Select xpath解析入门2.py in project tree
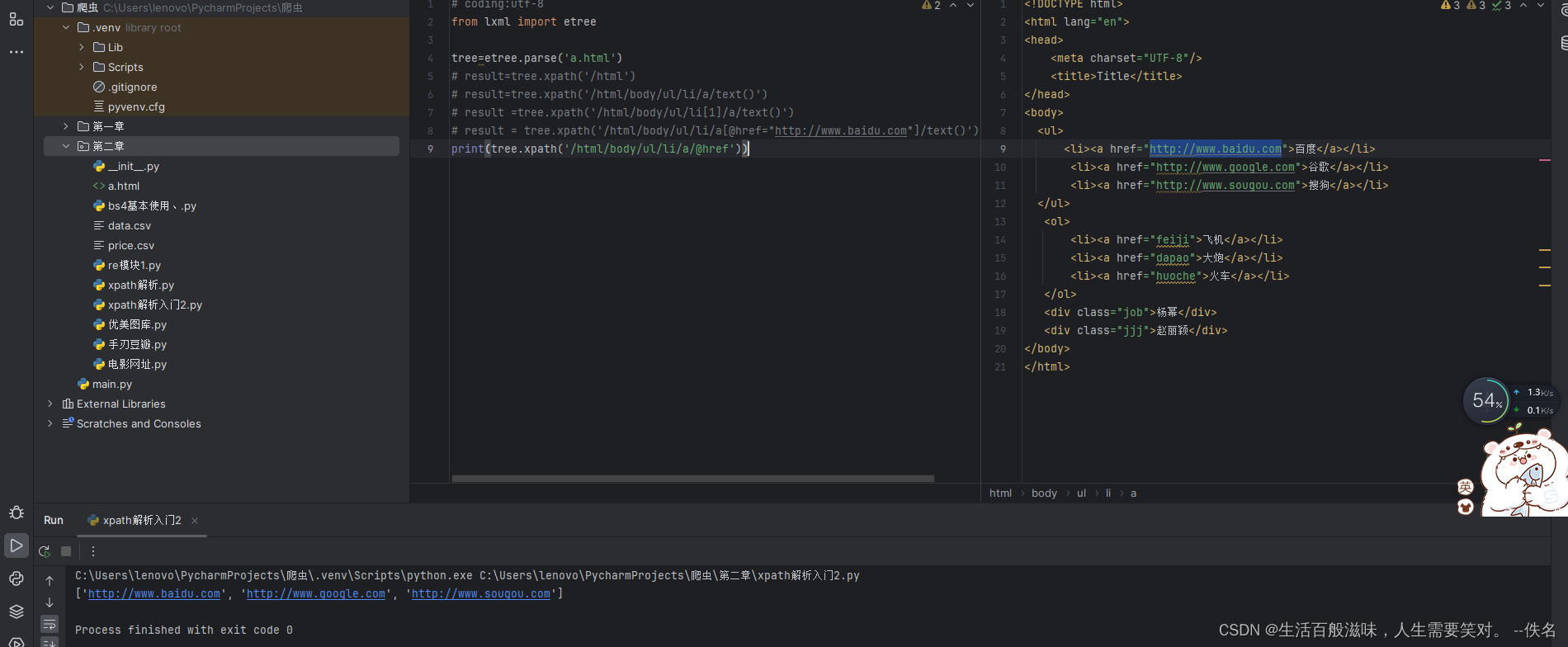Screen dimensions: 1568x647 point(148,305)
